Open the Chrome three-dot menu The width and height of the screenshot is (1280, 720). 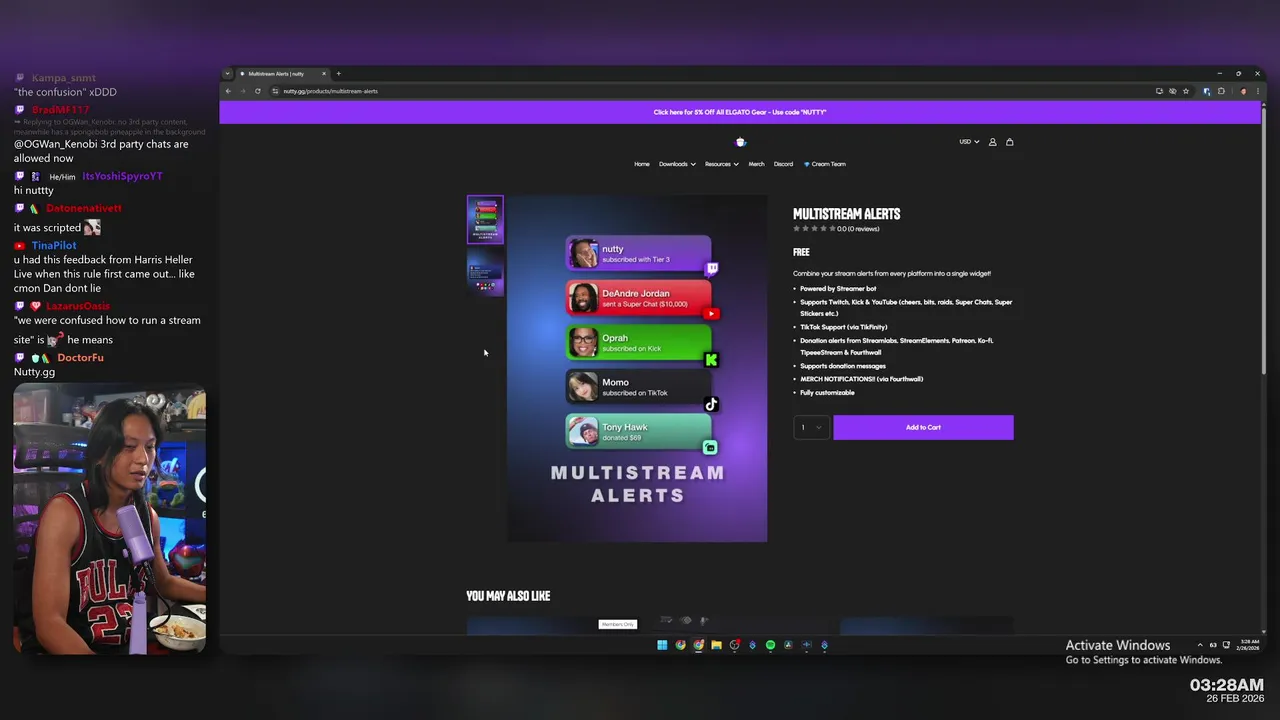pyautogui.click(x=1257, y=91)
